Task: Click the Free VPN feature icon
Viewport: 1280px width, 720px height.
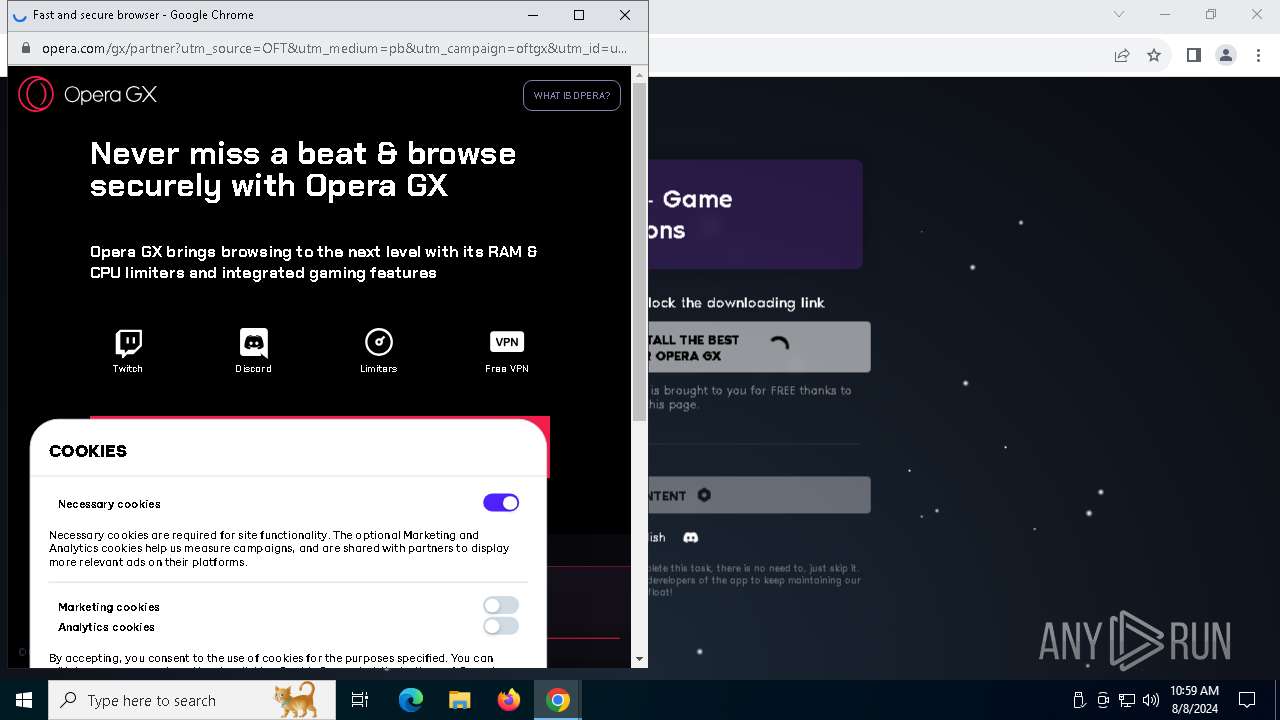Action: [507, 342]
